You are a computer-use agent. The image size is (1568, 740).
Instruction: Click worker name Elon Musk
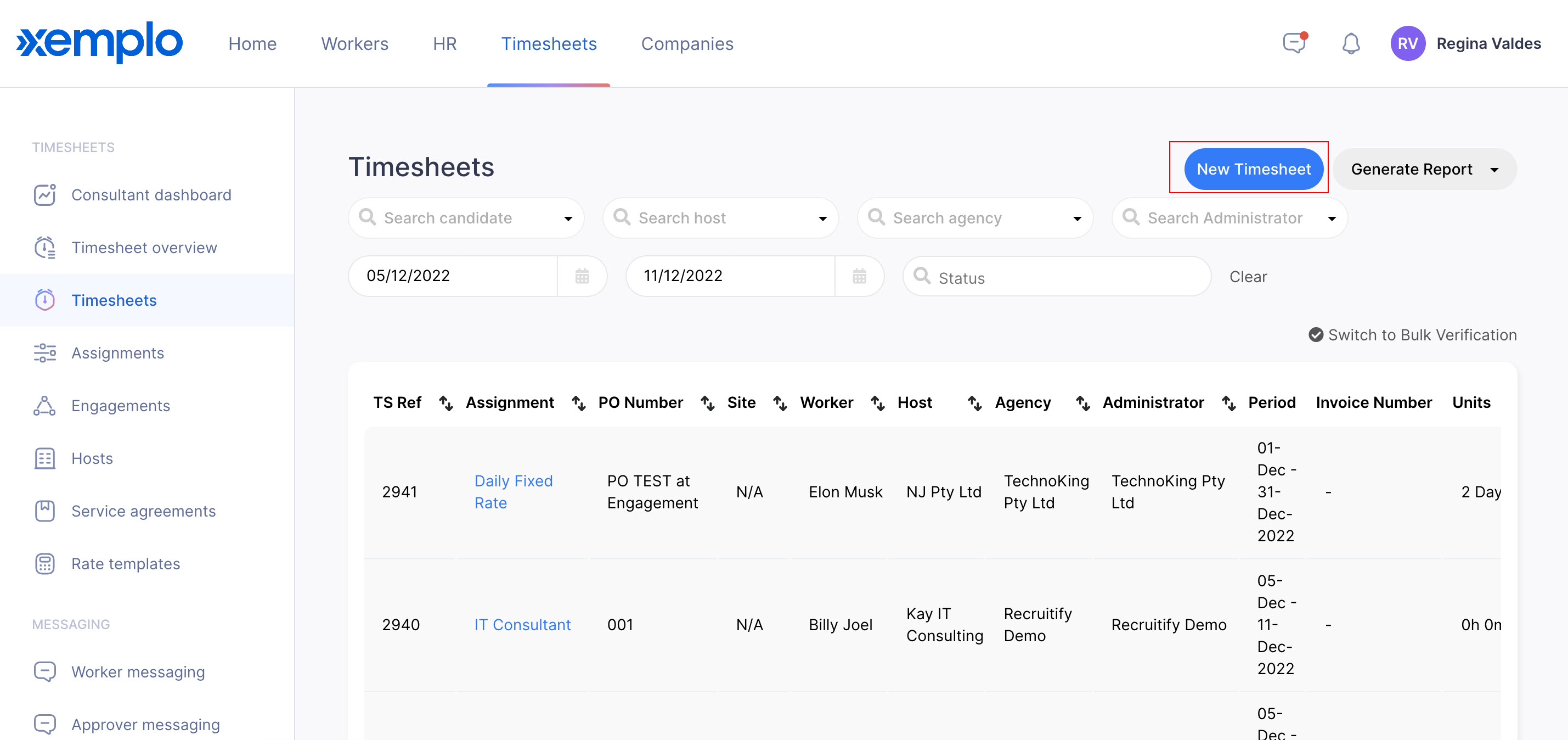coord(845,492)
